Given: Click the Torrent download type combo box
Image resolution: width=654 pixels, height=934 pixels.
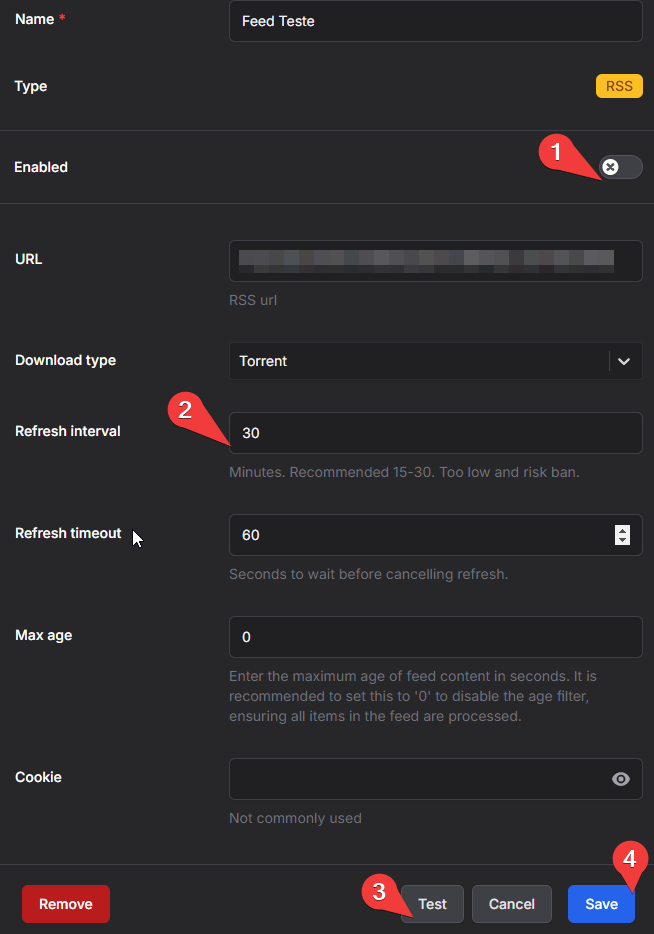Looking at the screenshot, I should pyautogui.click(x=420, y=361).
